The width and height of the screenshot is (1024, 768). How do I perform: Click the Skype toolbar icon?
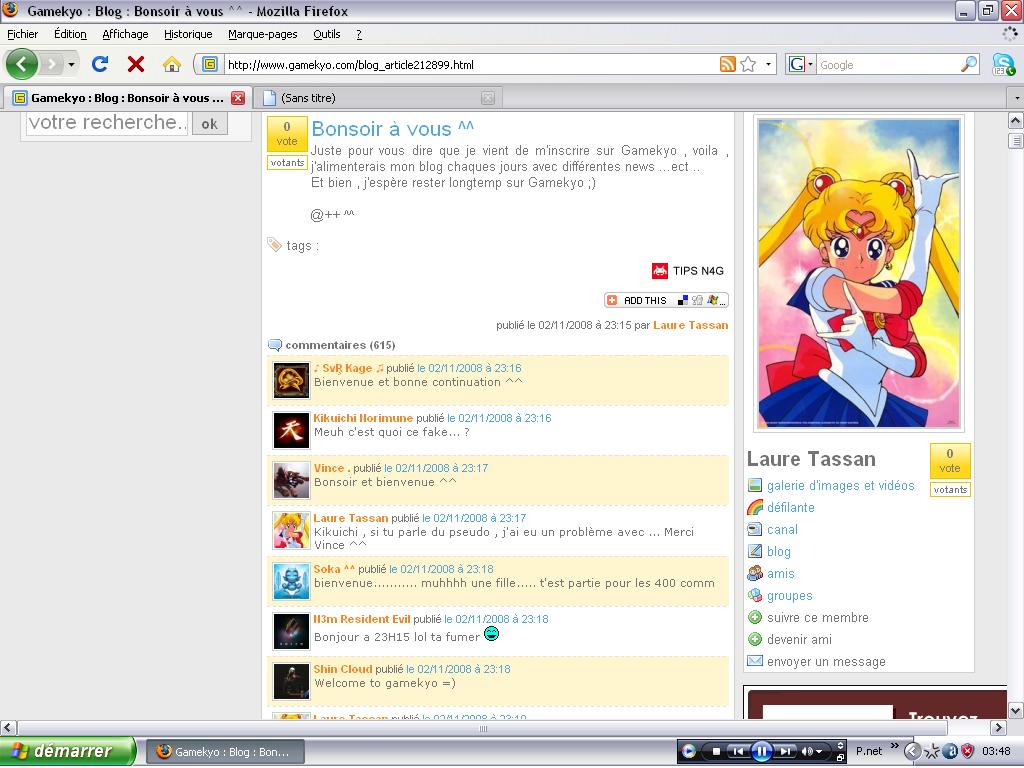tap(1003, 64)
